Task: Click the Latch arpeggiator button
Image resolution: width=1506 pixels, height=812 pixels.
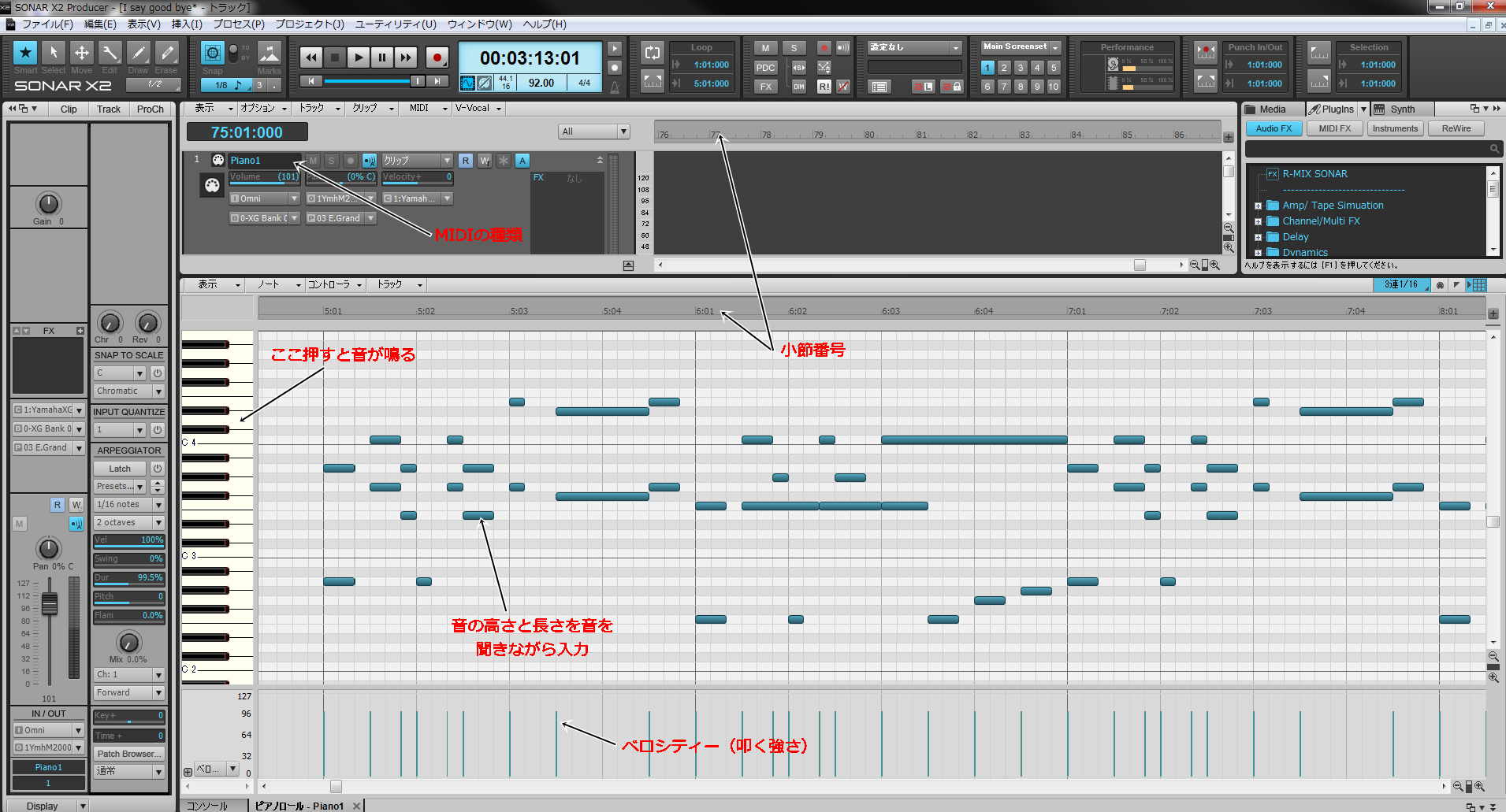Action: [x=120, y=469]
